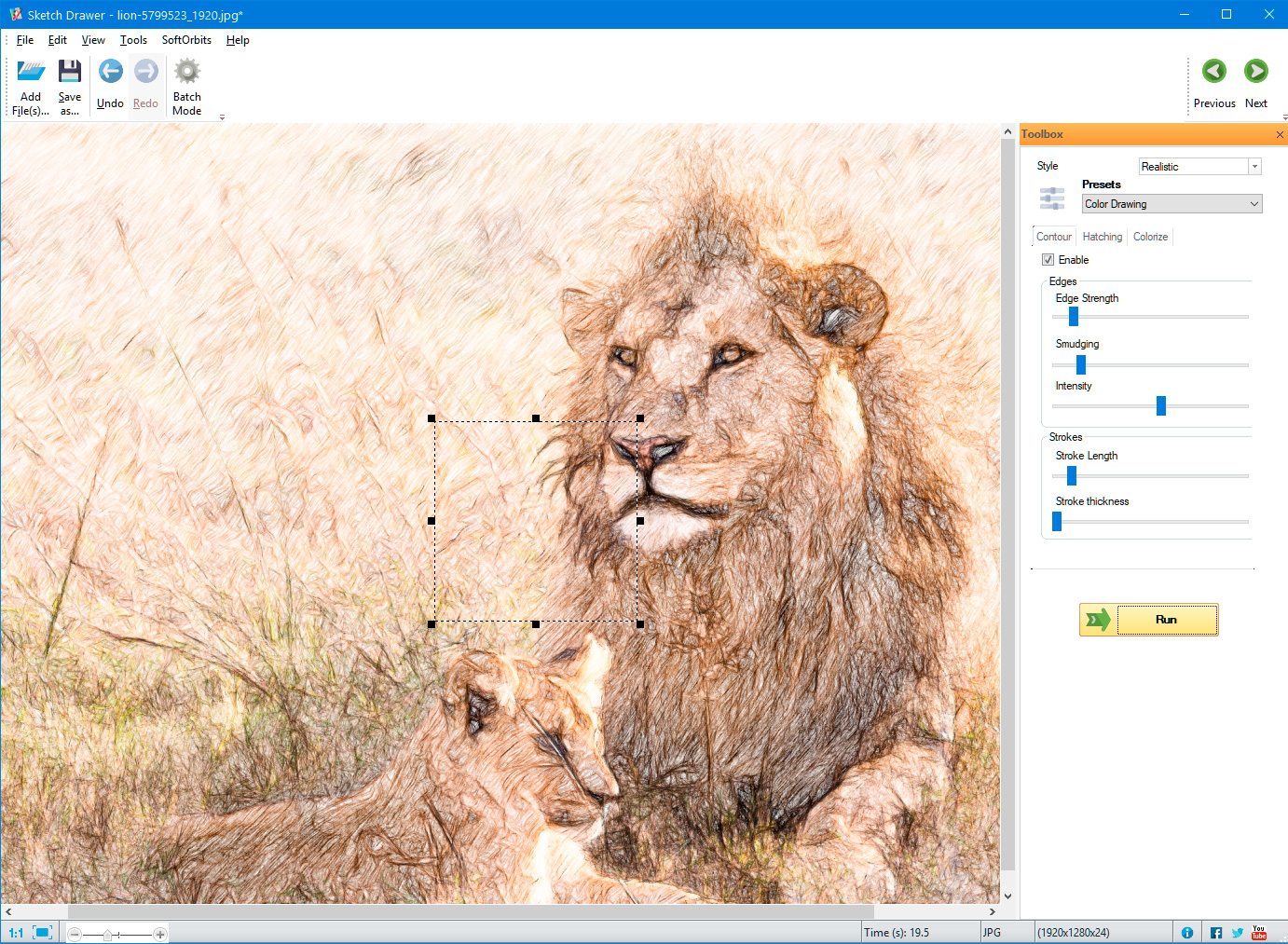Open the Style dropdown
The width and height of the screenshot is (1288, 944).
point(1254,167)
